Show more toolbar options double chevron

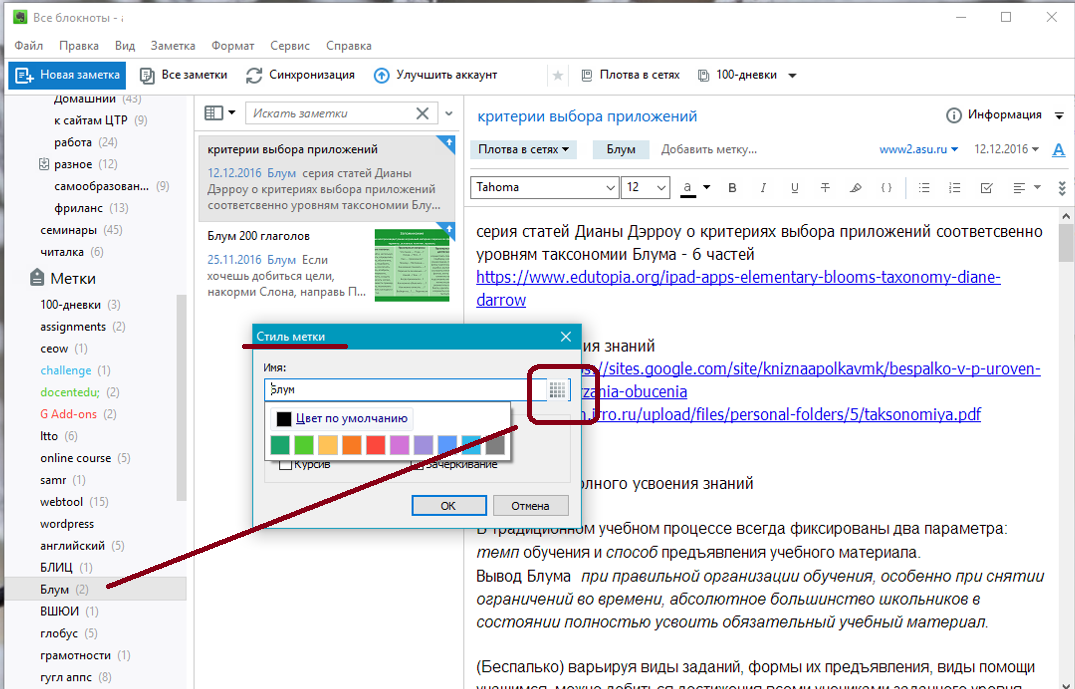pyautogui.click(x=1061, y=188)
